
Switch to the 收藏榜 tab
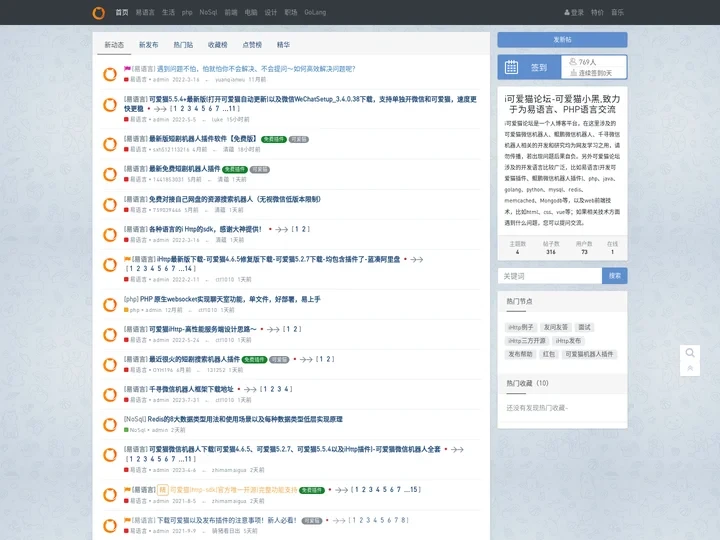217,45
